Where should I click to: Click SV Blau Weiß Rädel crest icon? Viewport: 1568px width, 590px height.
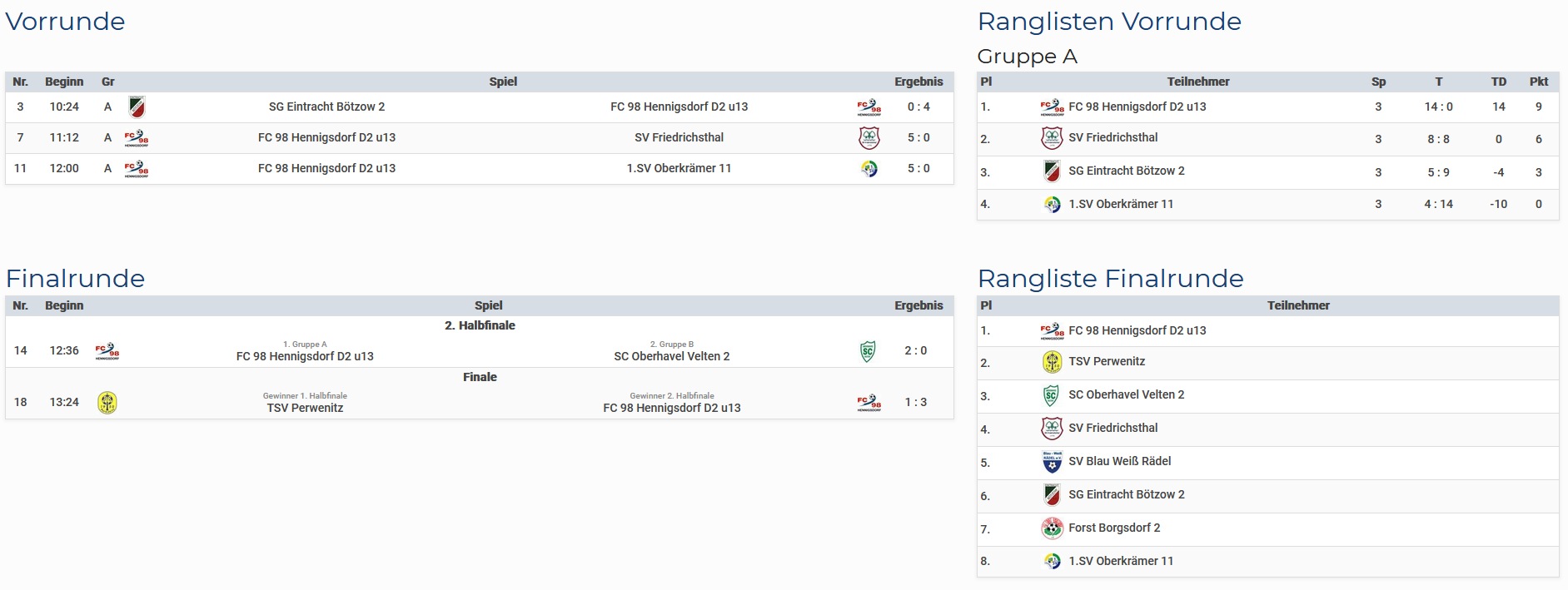click(x=1052, y=462)
